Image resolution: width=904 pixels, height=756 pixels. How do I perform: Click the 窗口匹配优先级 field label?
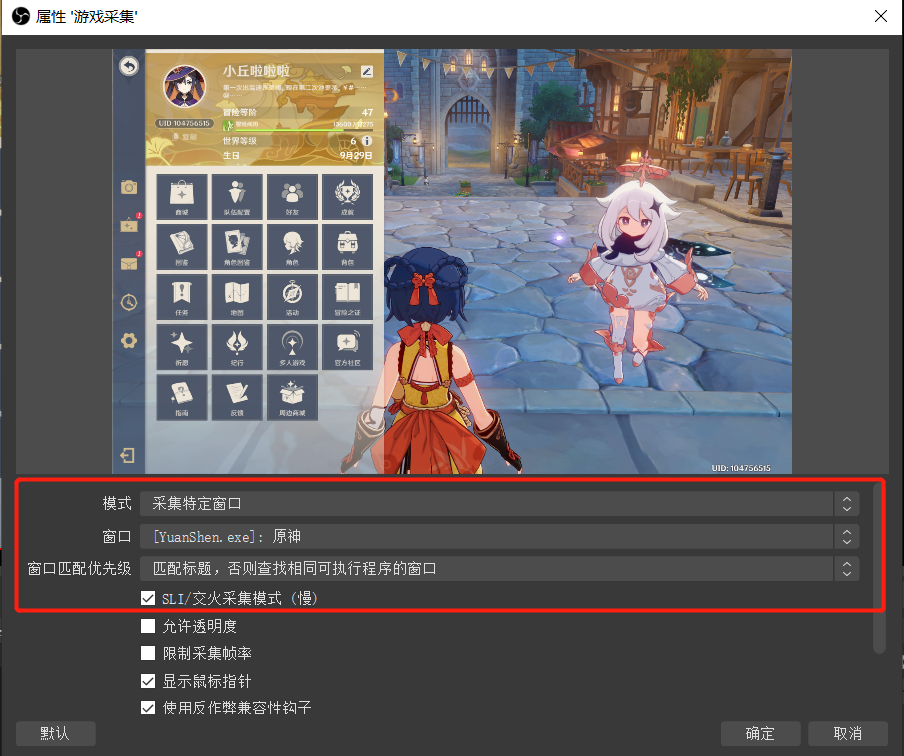80,569
